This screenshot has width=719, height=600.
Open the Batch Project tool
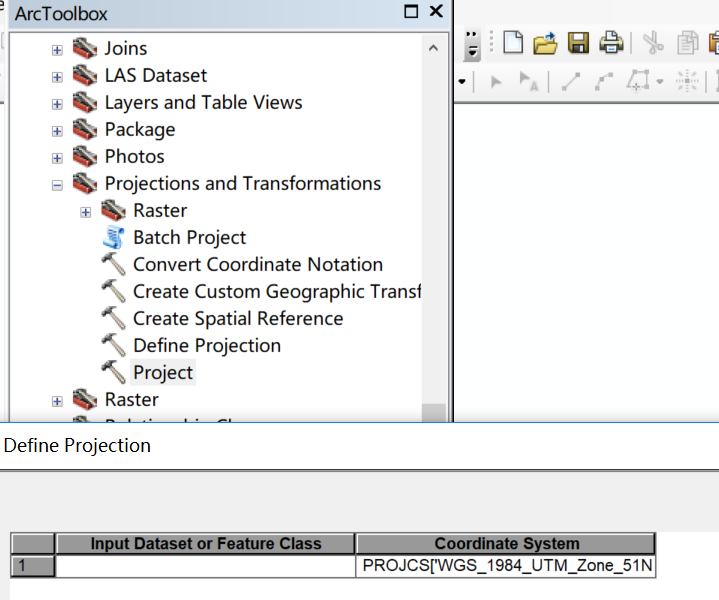(x=189, y=238)
